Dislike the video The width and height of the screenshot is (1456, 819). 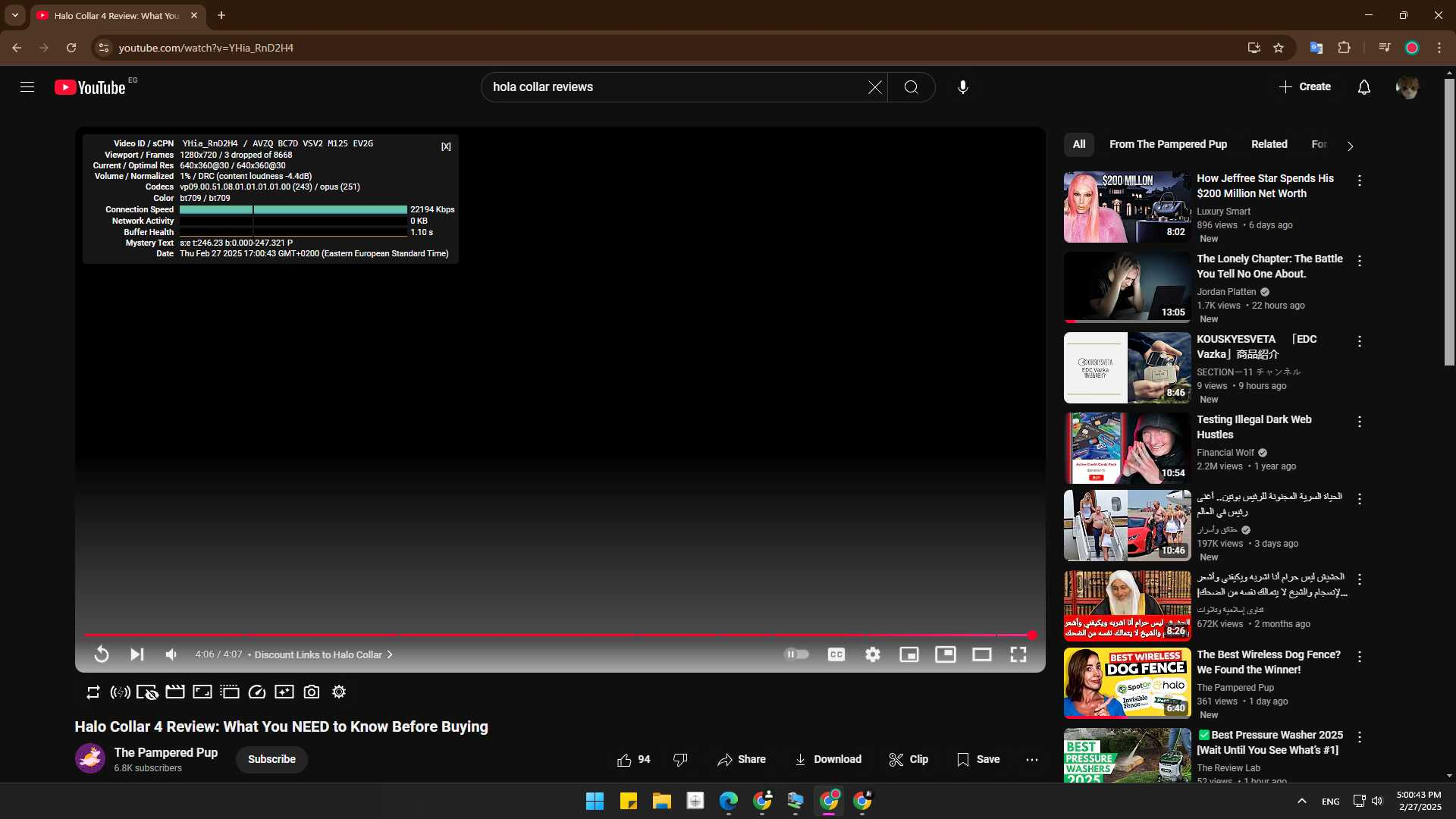pyautogui.click(x=680, y=760)
